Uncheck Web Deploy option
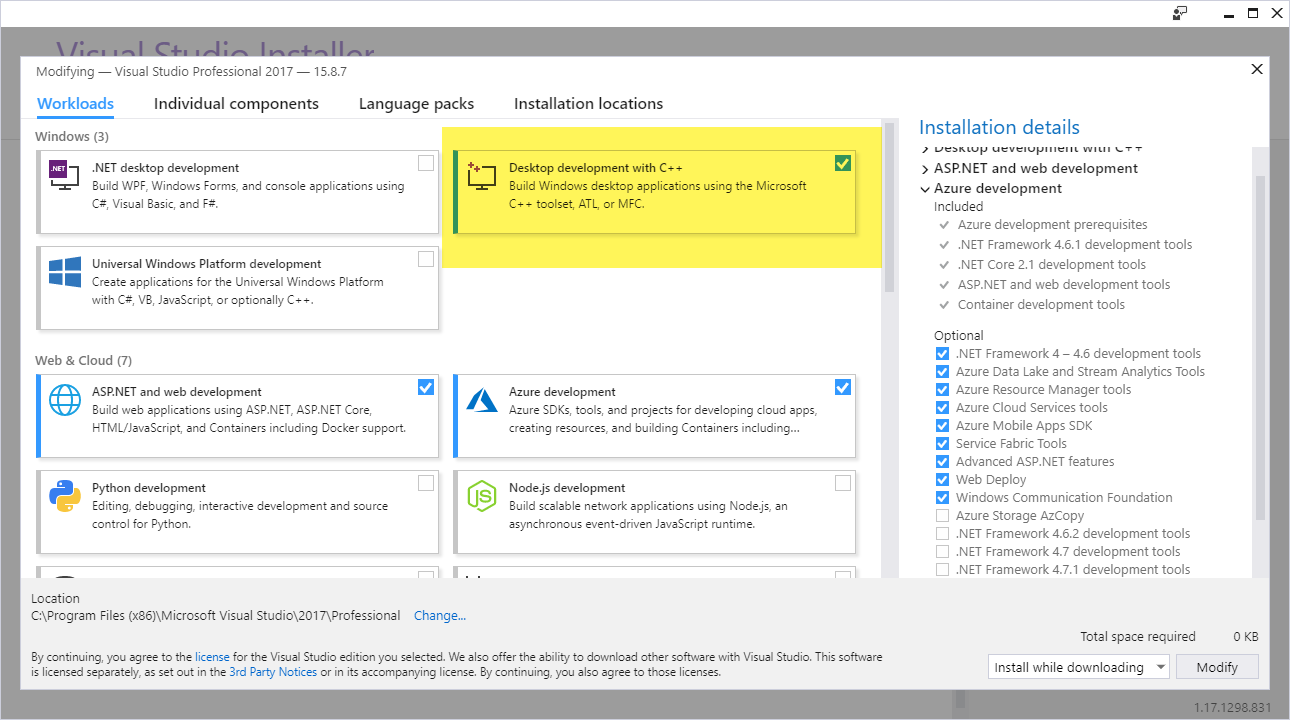Viewport: 1290px width, 720px height. pos(942,480)
